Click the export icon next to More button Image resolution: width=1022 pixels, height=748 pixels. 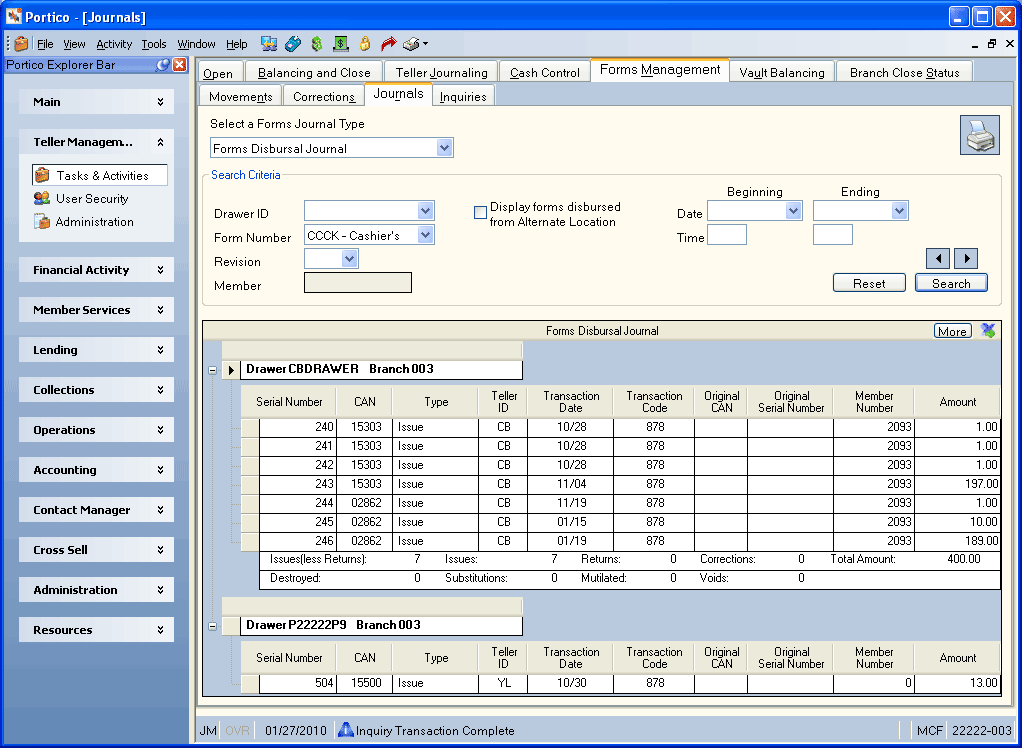988,331
